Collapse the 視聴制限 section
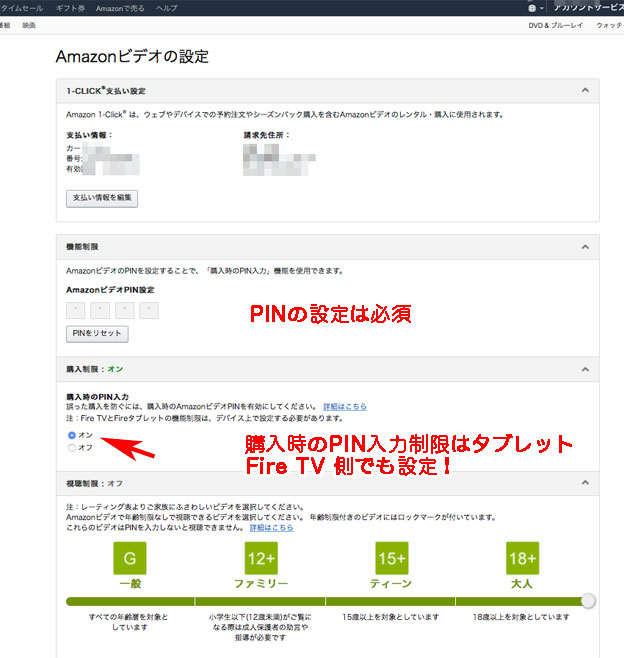The width and height of the screenshot is (624, 658). tap(585, 483)
